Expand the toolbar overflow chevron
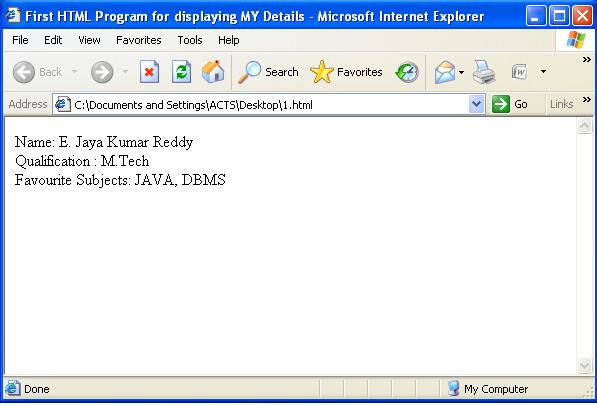The width and height of the screenshot is (597, 405). 587,59
